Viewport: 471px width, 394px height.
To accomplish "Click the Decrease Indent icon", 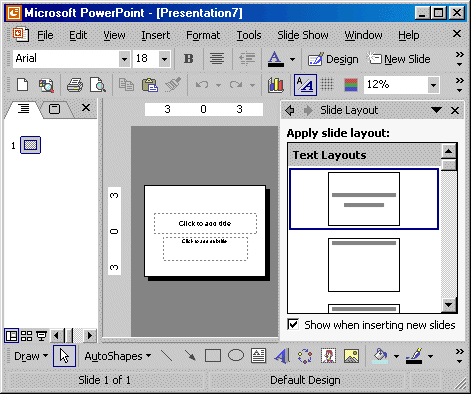I will 247,59.
